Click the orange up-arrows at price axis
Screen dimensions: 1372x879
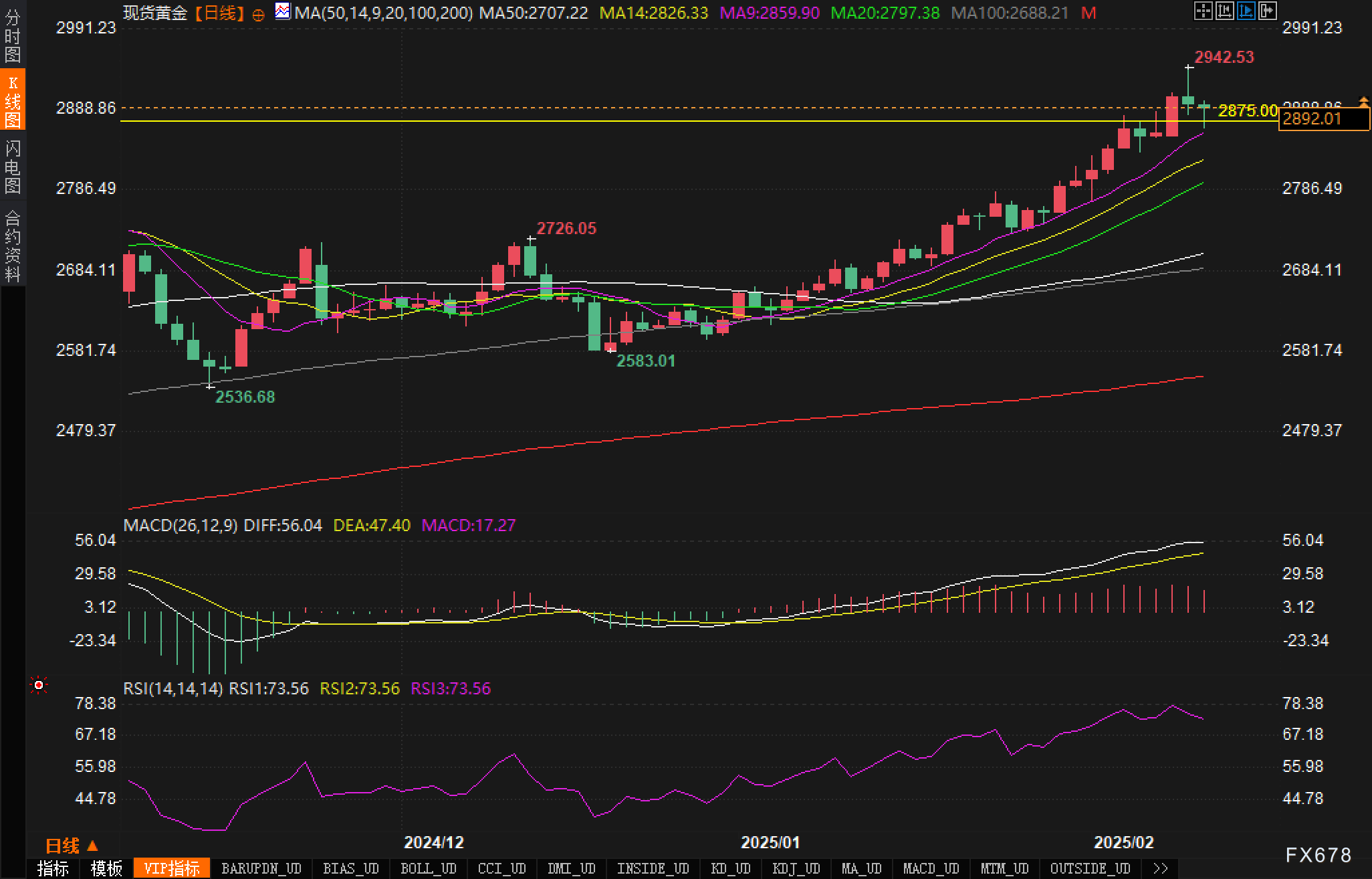tap(1363, 102)
